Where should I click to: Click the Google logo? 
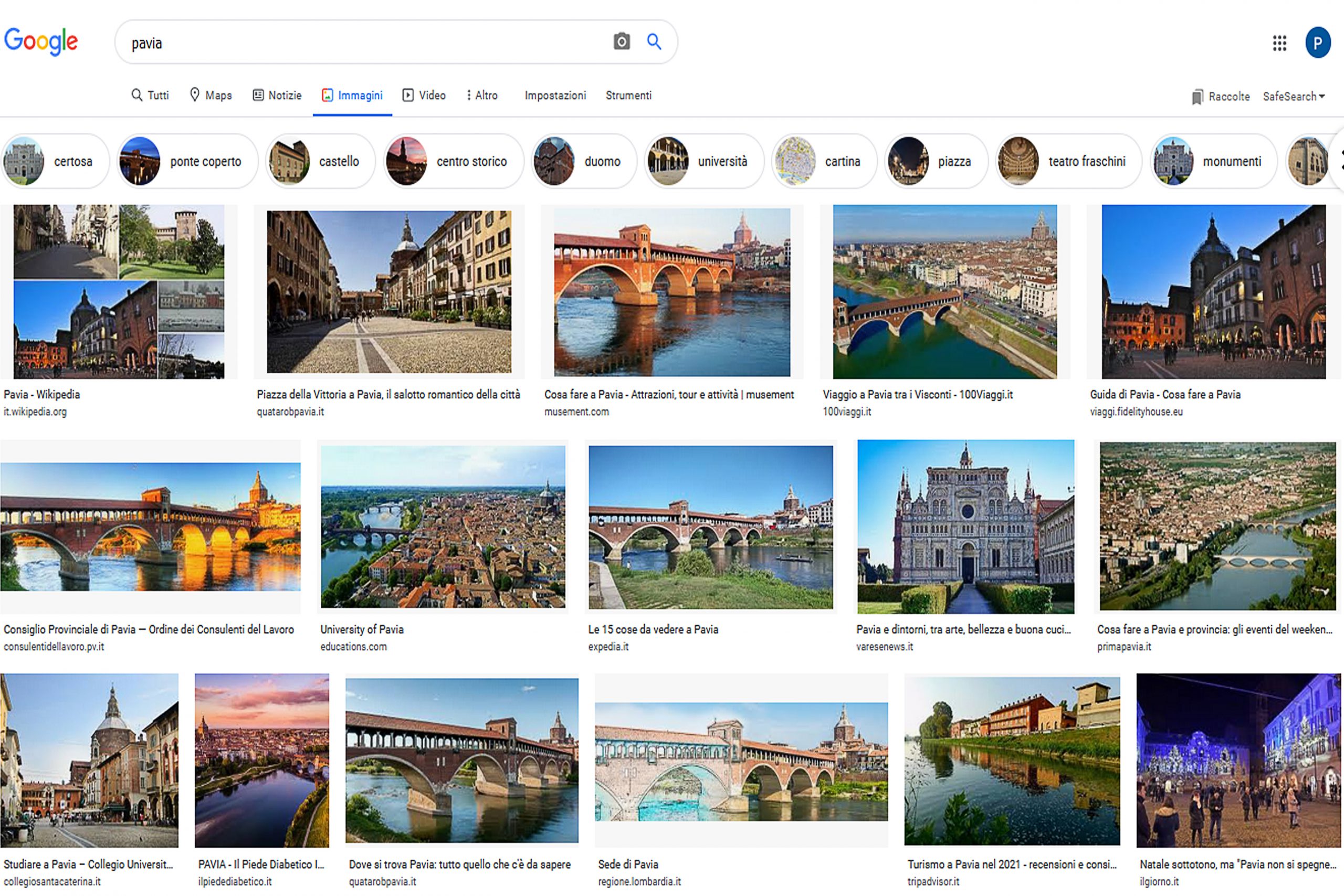click(x=40, y=41)
